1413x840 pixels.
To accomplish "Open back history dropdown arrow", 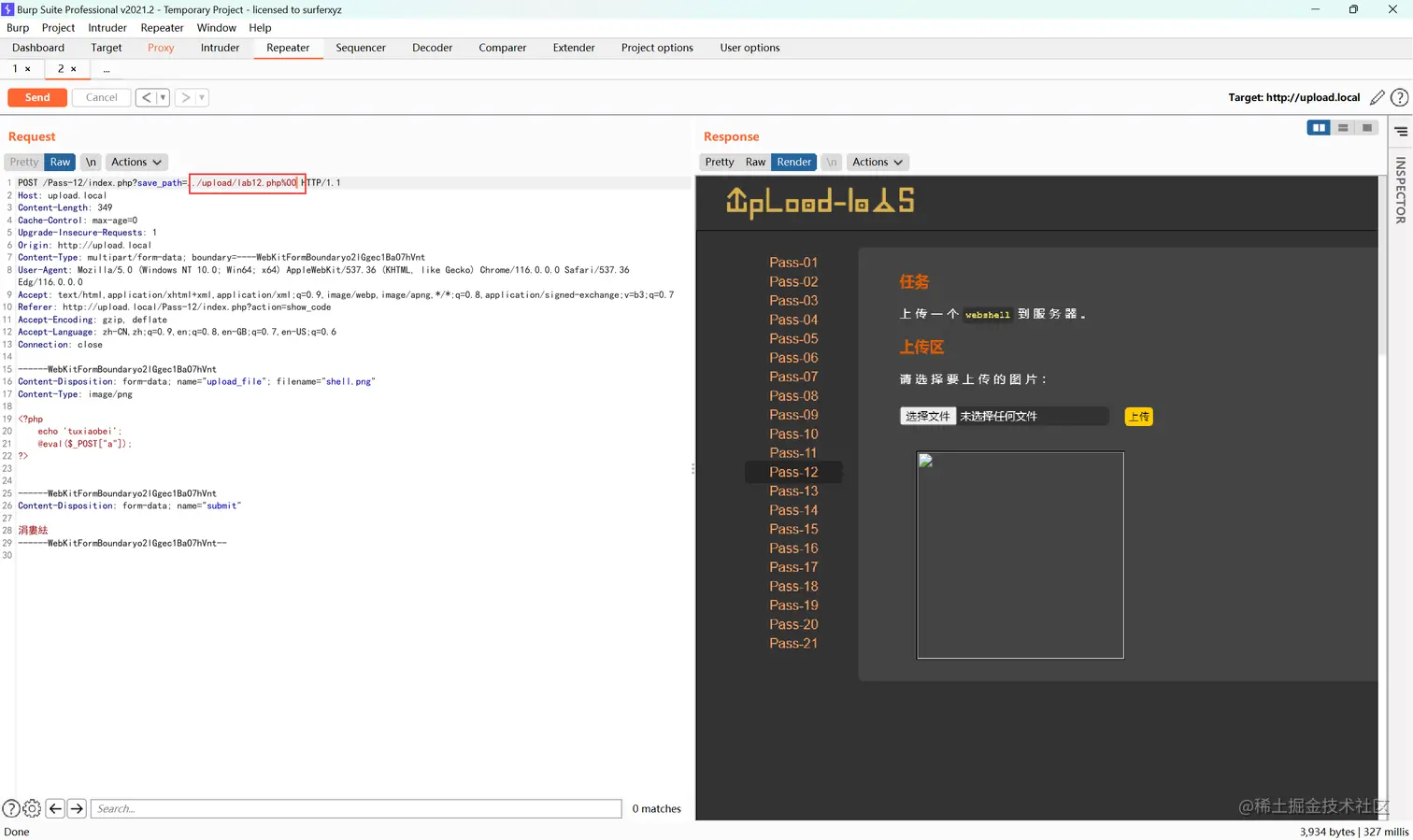I will coord(163,97).
